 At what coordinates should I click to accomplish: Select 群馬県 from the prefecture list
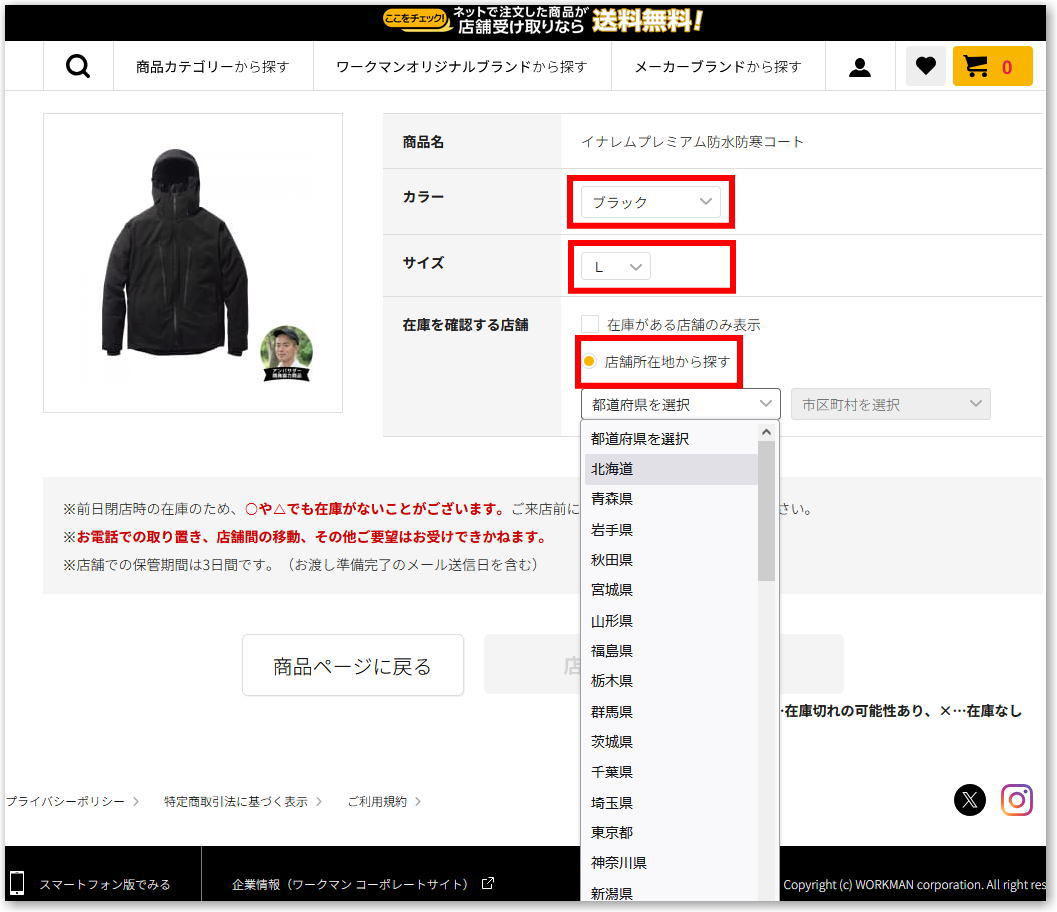[671, 712]
